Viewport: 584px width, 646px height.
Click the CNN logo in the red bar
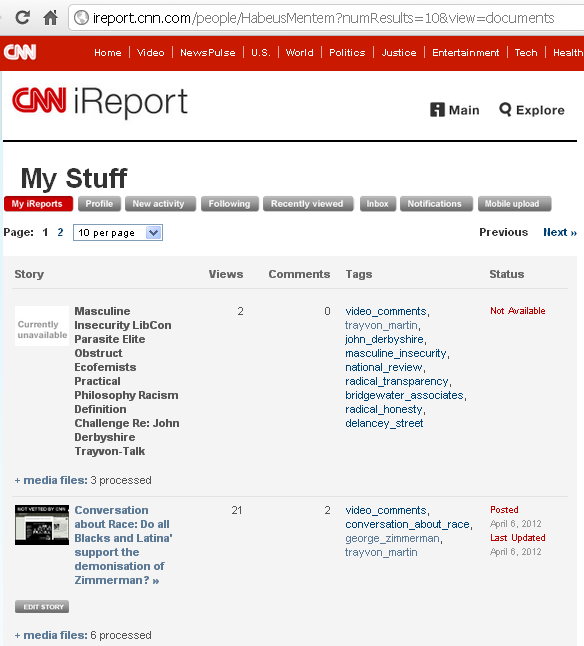20,52
